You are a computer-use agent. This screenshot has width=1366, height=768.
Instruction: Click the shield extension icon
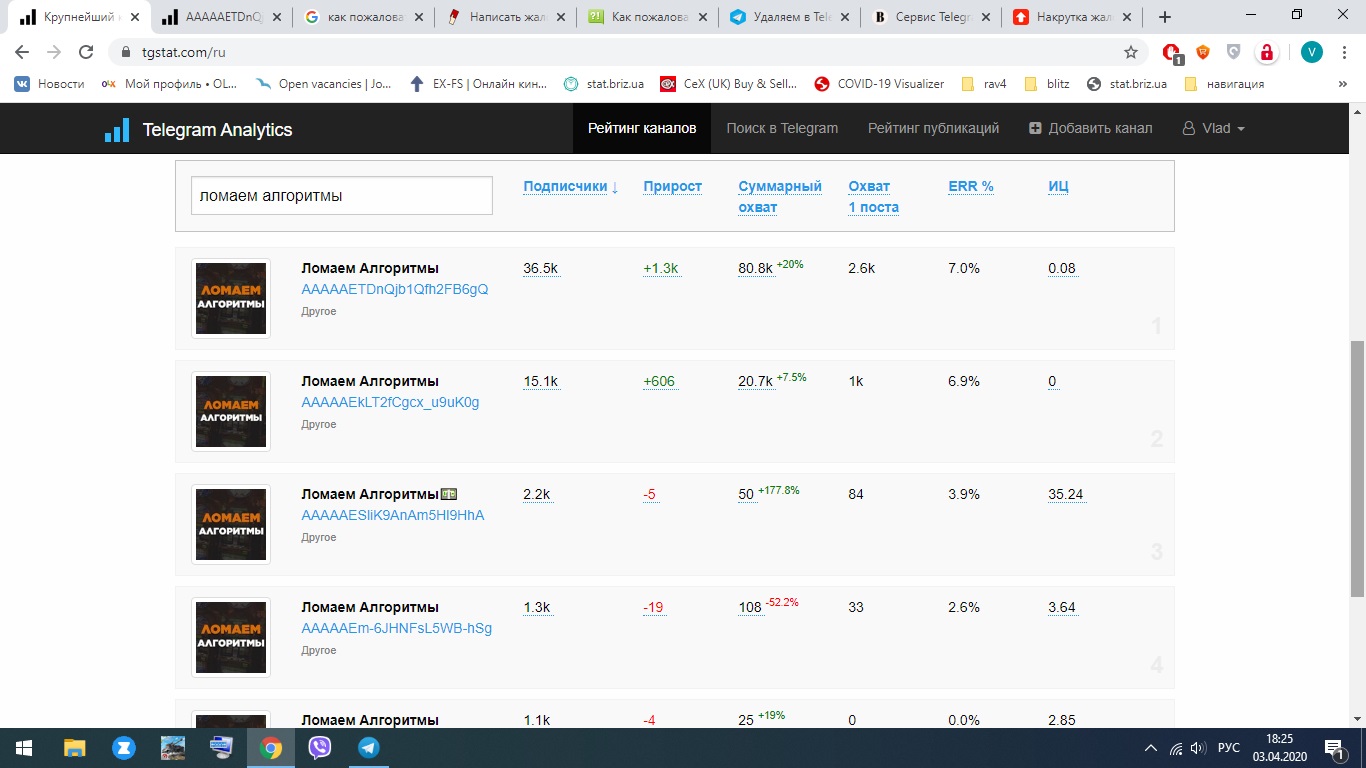(1234, 52)
